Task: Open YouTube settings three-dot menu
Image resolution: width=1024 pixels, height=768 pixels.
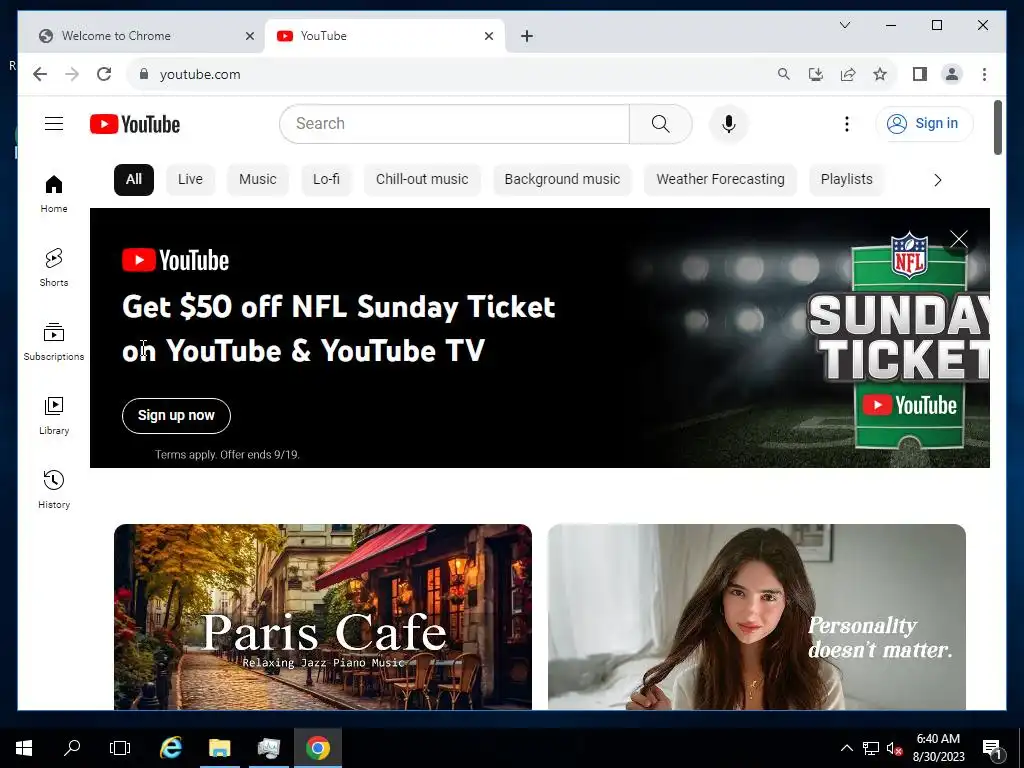Action: pos(846,123)
